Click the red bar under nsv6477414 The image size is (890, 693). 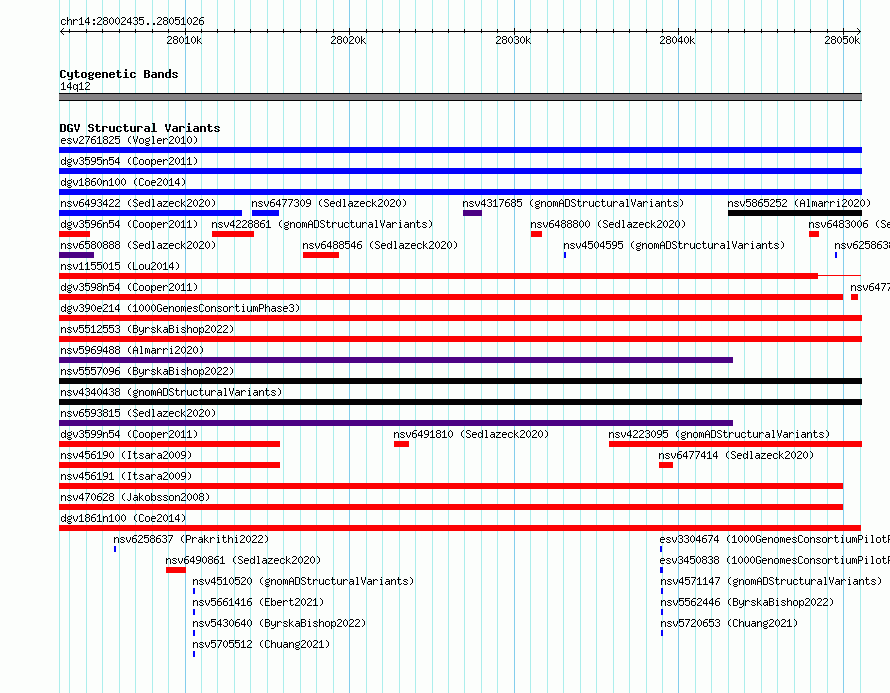tap(666, 465)
